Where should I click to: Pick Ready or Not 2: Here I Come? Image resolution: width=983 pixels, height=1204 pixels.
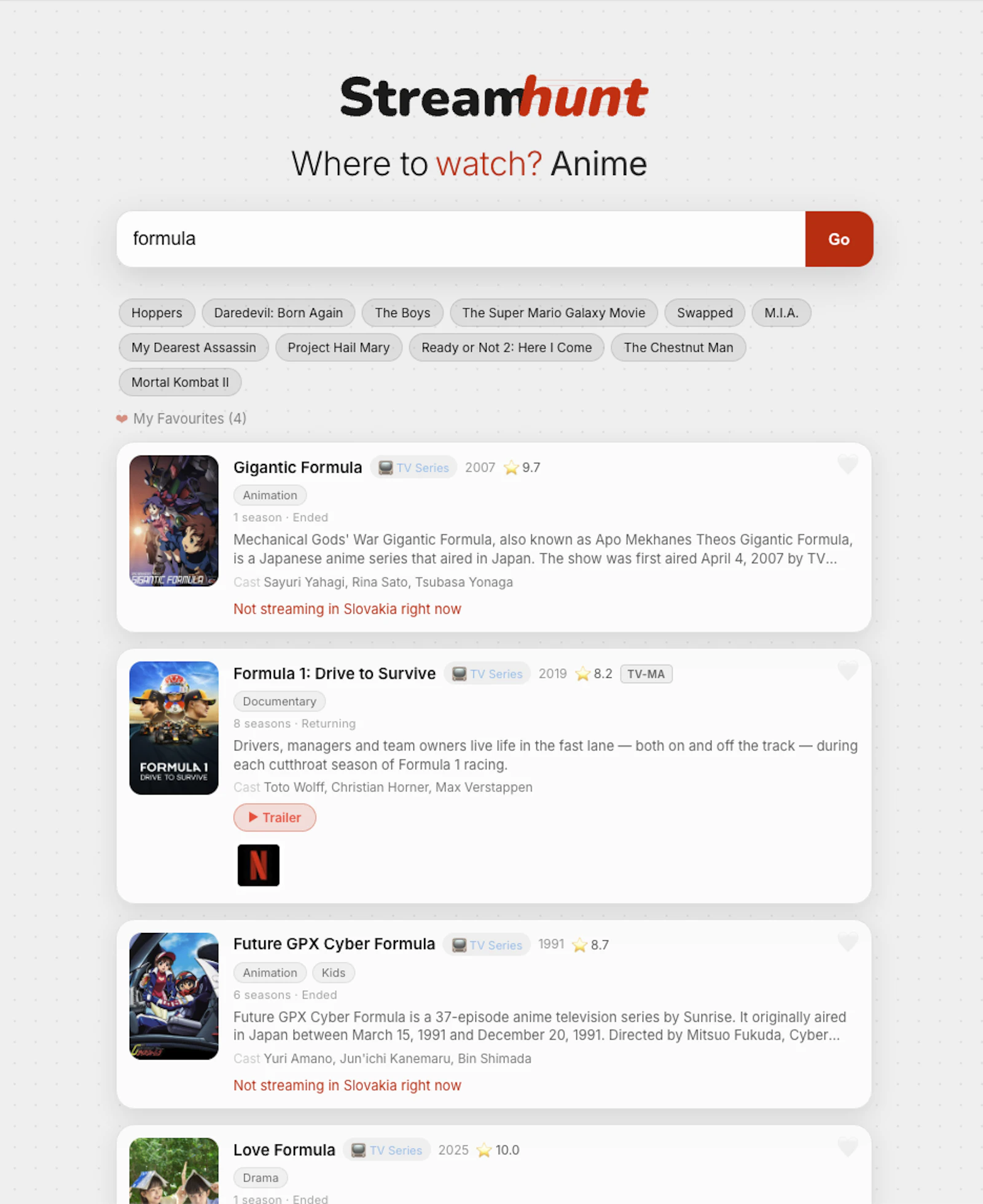[x=506, y=347]
